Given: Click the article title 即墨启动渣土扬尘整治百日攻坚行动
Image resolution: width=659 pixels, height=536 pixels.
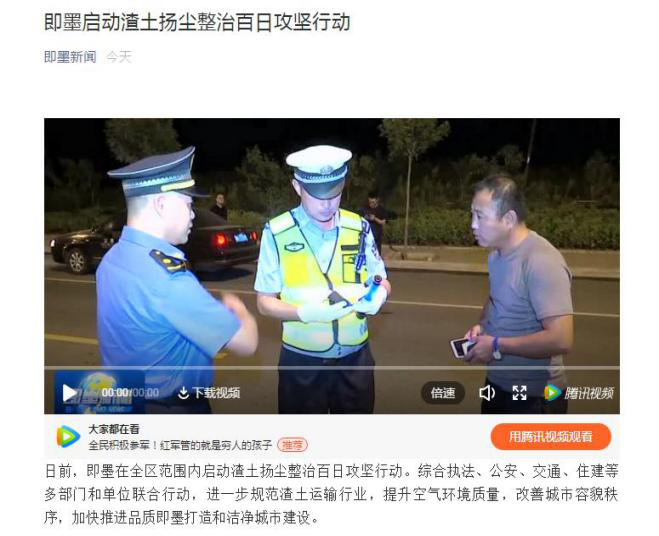Looking at the screenshot, I should click(x=197, y=22).
